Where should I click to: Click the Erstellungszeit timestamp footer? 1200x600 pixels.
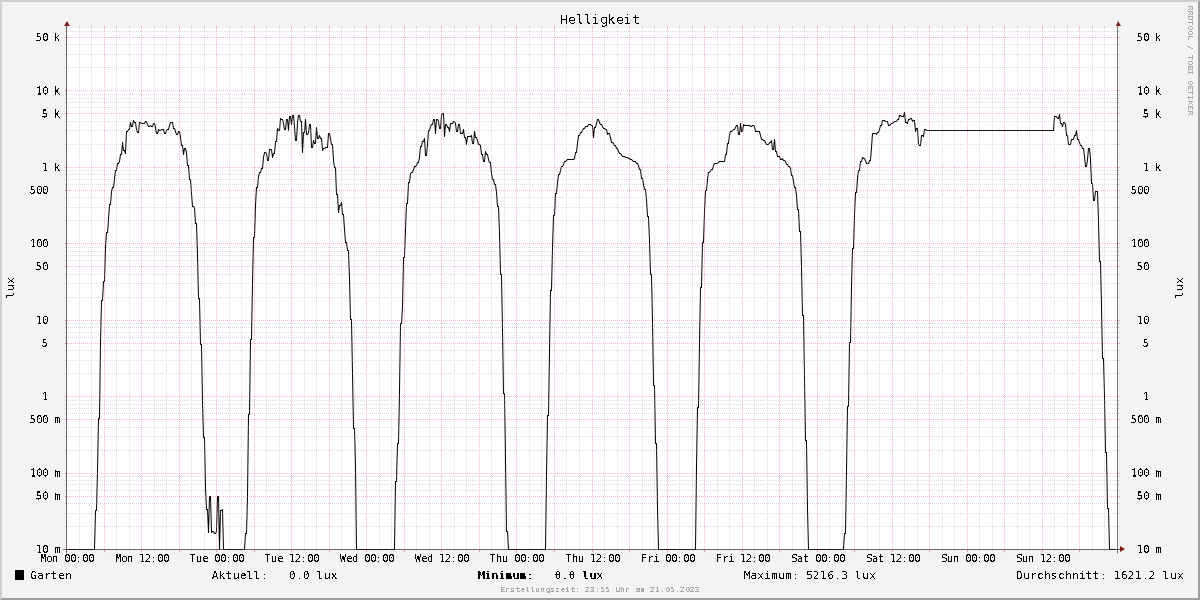[600, 590]
